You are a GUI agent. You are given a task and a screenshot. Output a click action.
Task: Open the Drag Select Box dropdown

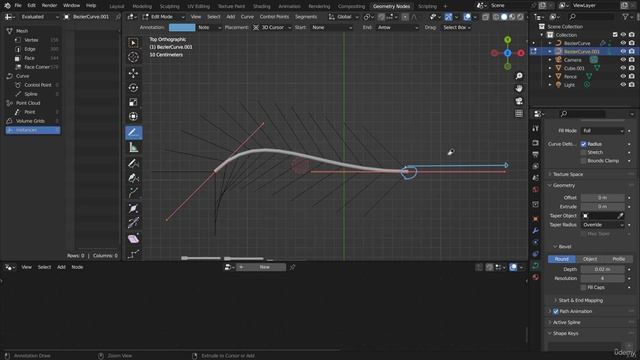pyautogui.click(x=457, y=27)
